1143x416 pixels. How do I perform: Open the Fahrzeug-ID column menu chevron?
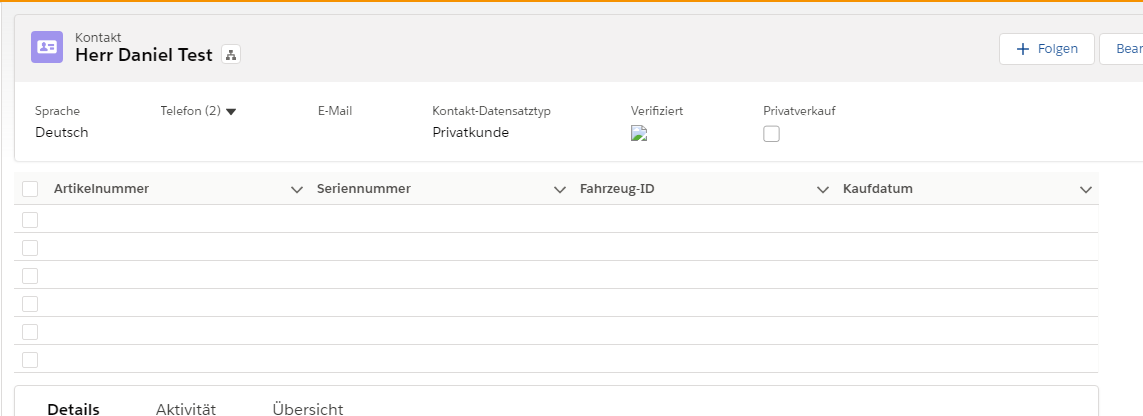coord(822,189)
